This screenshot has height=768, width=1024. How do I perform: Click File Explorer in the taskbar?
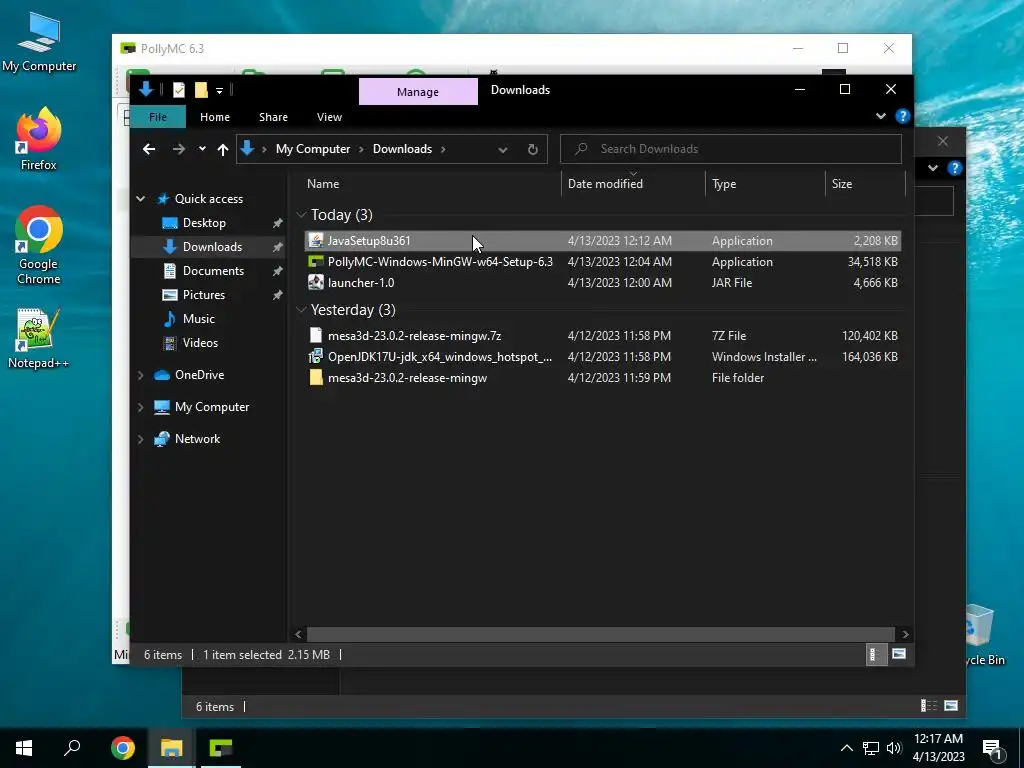172,748
